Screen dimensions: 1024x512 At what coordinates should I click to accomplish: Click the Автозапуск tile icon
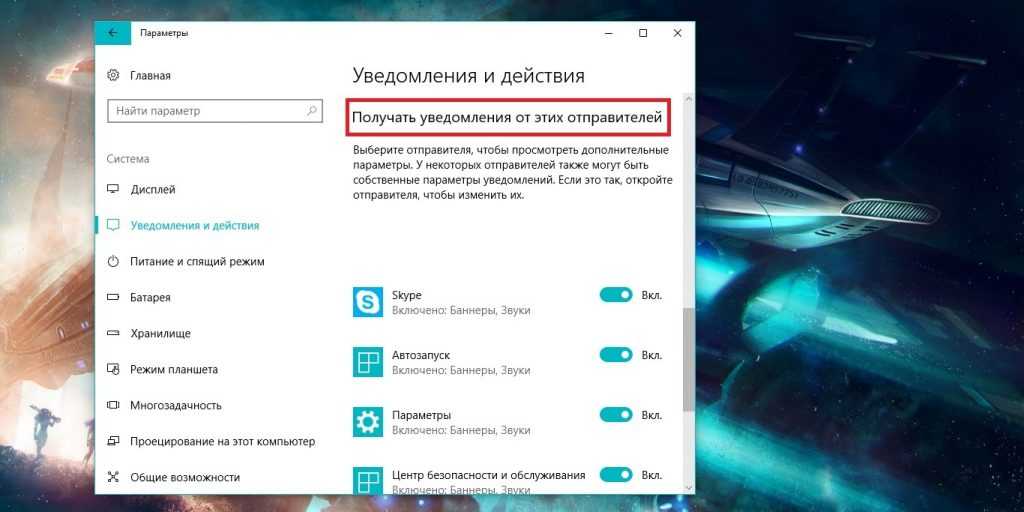(x=368, y=362)
